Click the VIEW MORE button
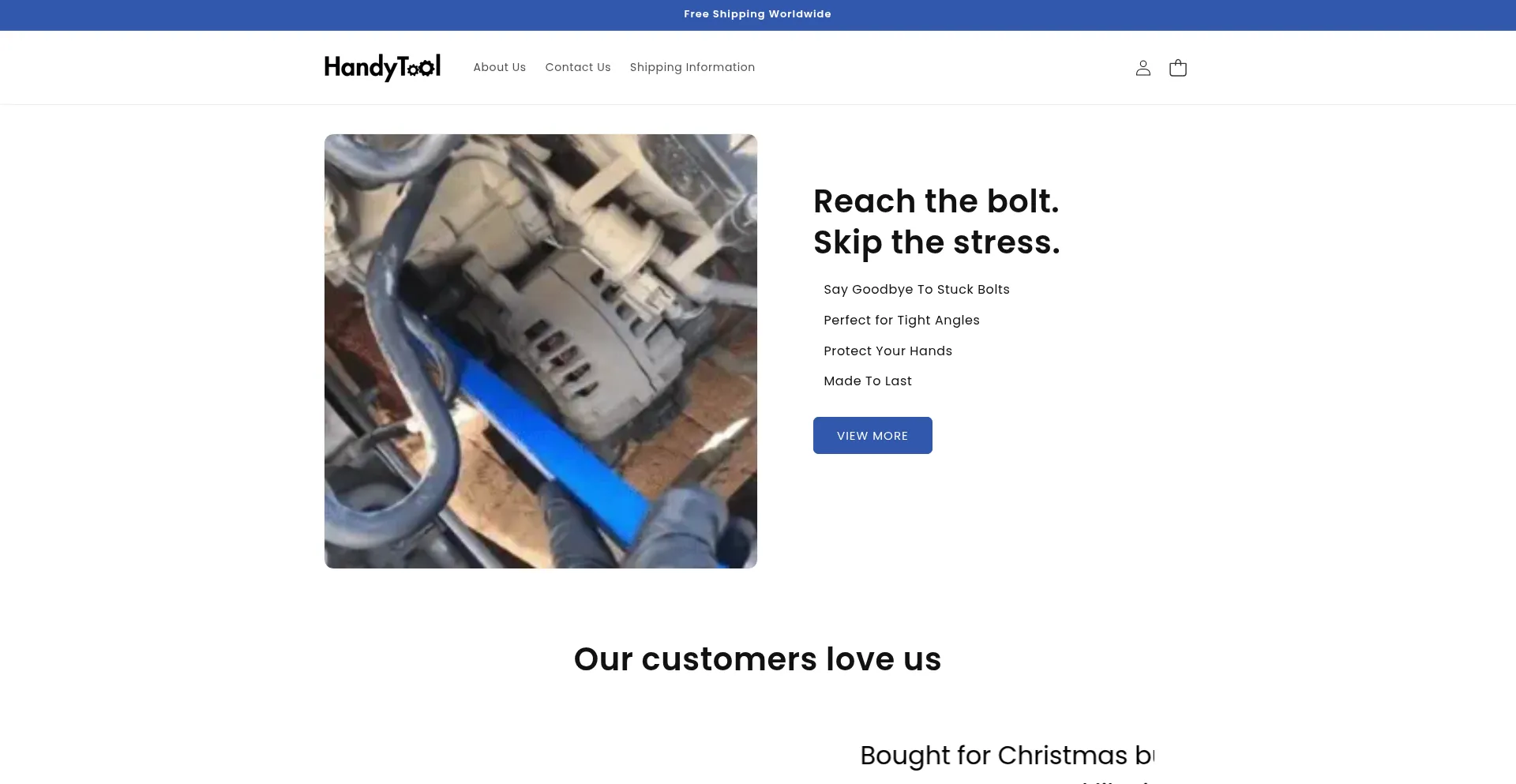Screen dimensions: 1516x784 (x=872, y=435)
